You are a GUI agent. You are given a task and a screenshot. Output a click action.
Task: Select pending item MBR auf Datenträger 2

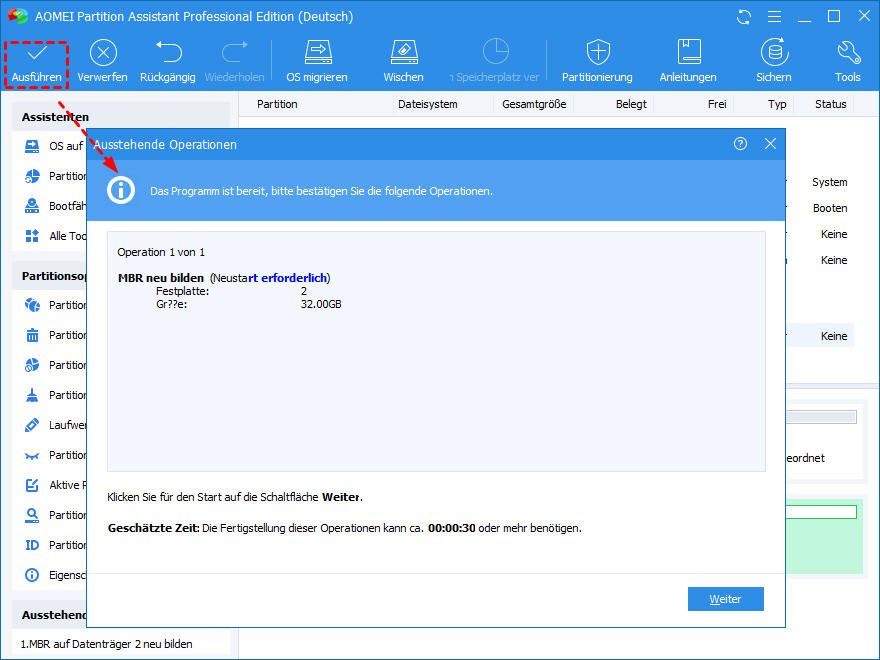pos(107,644)
